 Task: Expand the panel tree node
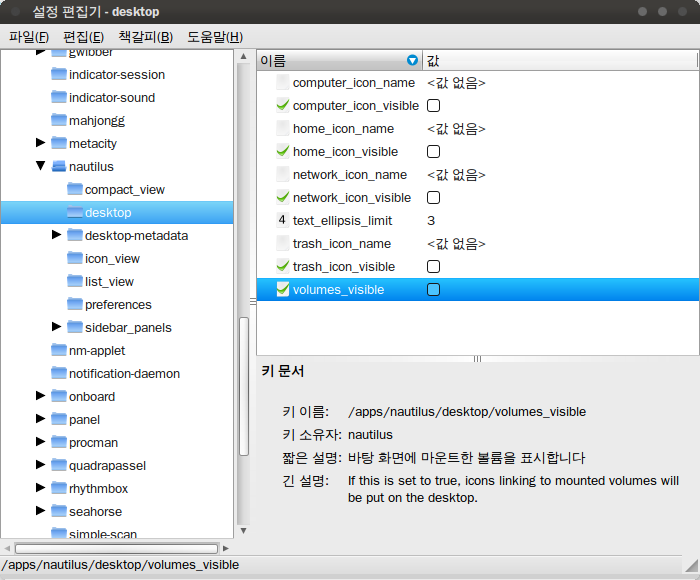(41, 418)
